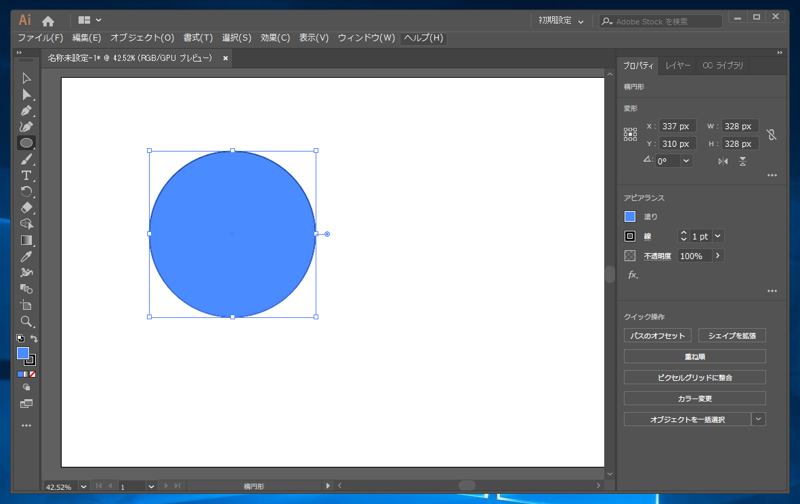Change the screen mode icon
This screenshot has width=800, height=504.
(x=27, y=404)
